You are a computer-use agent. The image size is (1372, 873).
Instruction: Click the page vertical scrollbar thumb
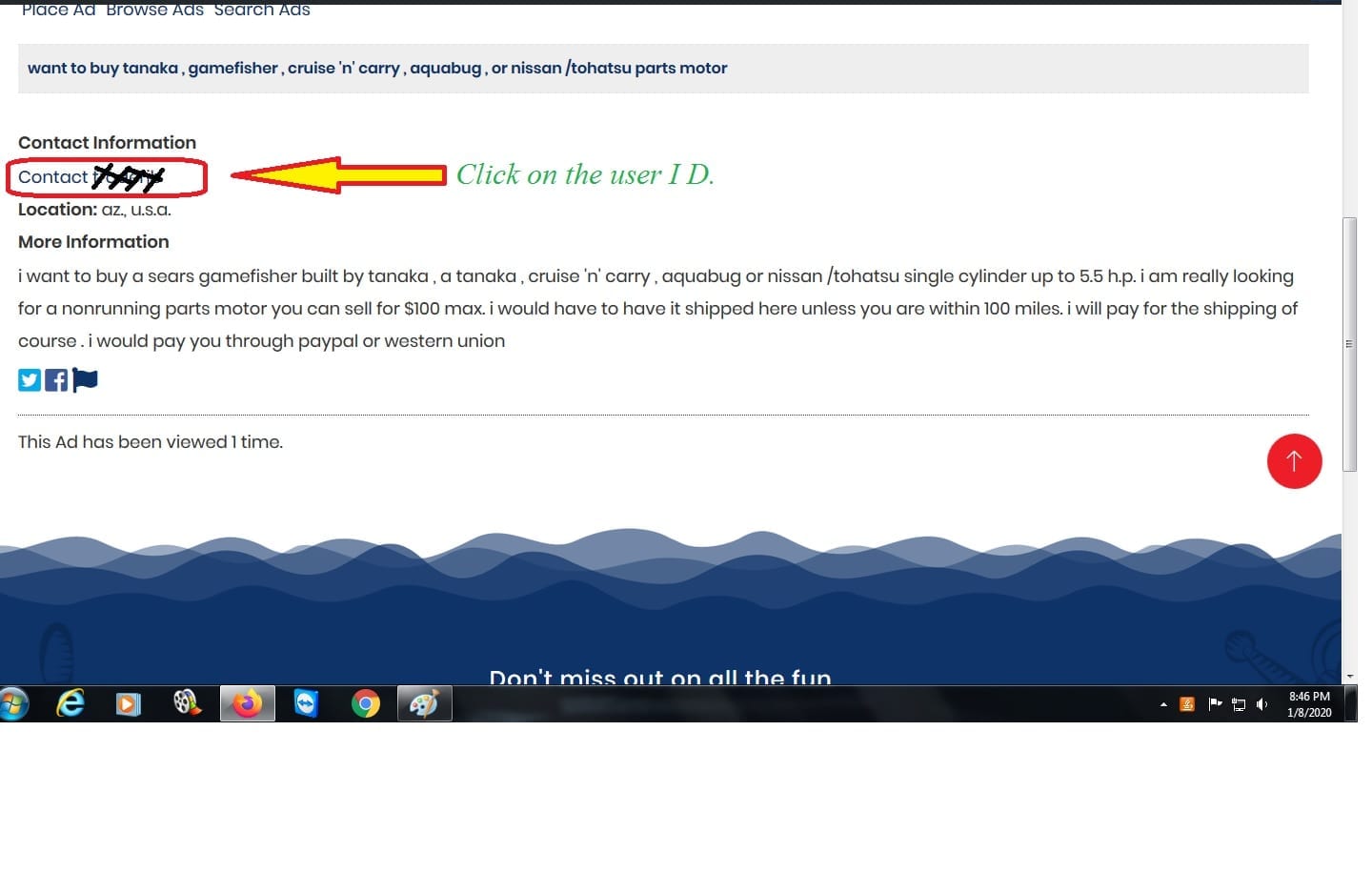pyautogui.click(x=1349, y=344)
